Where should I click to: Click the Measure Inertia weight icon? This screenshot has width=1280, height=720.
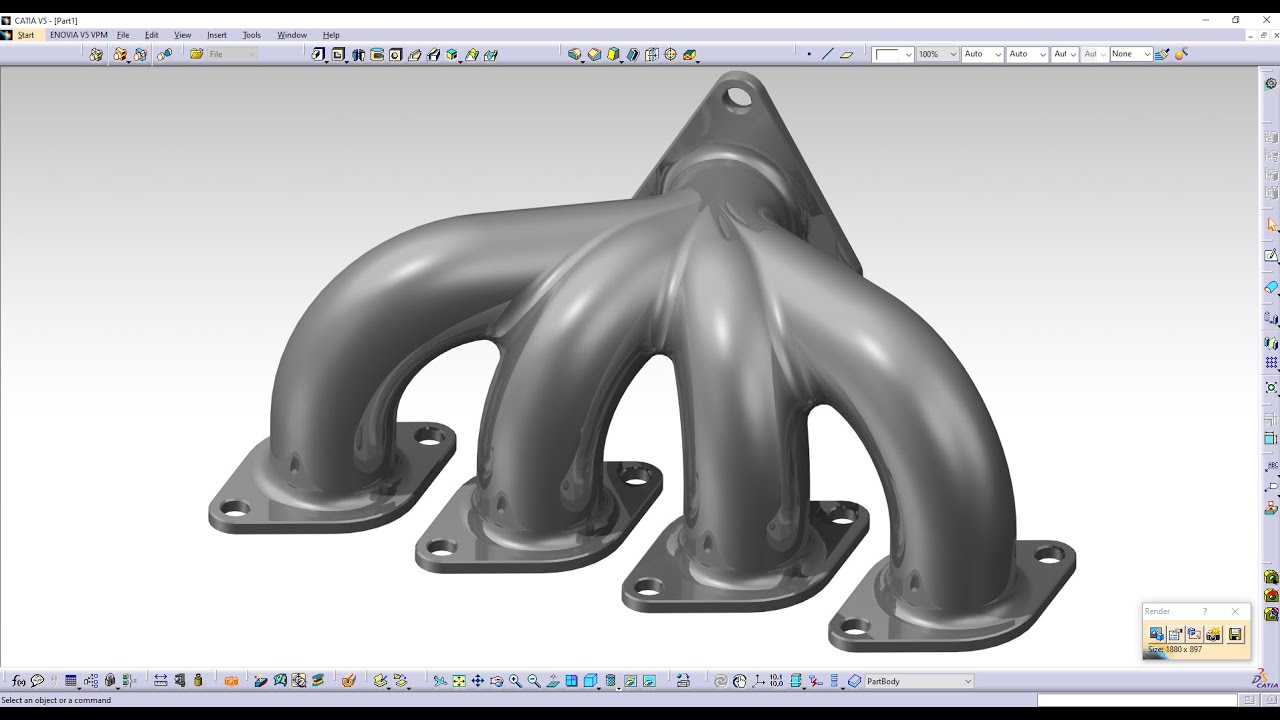click(x=198, y=681)
